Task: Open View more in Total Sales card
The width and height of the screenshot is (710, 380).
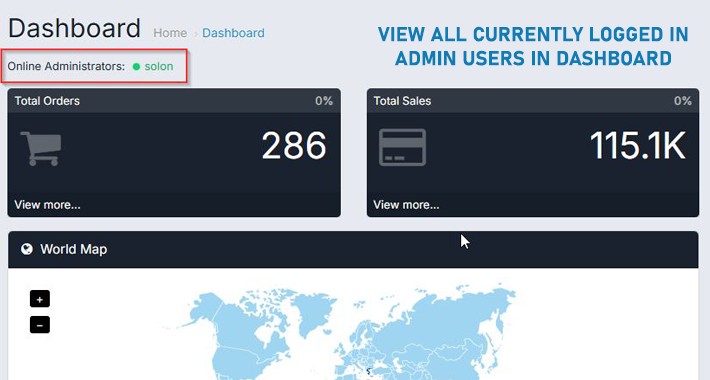Action: [406, 205]
